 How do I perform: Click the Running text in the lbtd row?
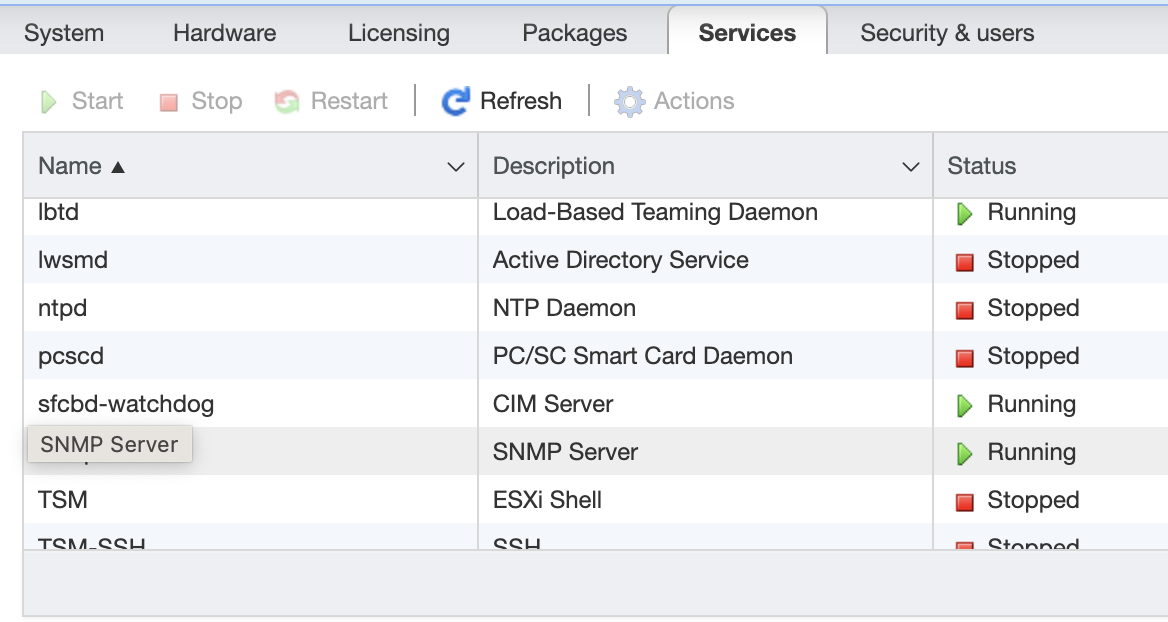pos(1032,212)
